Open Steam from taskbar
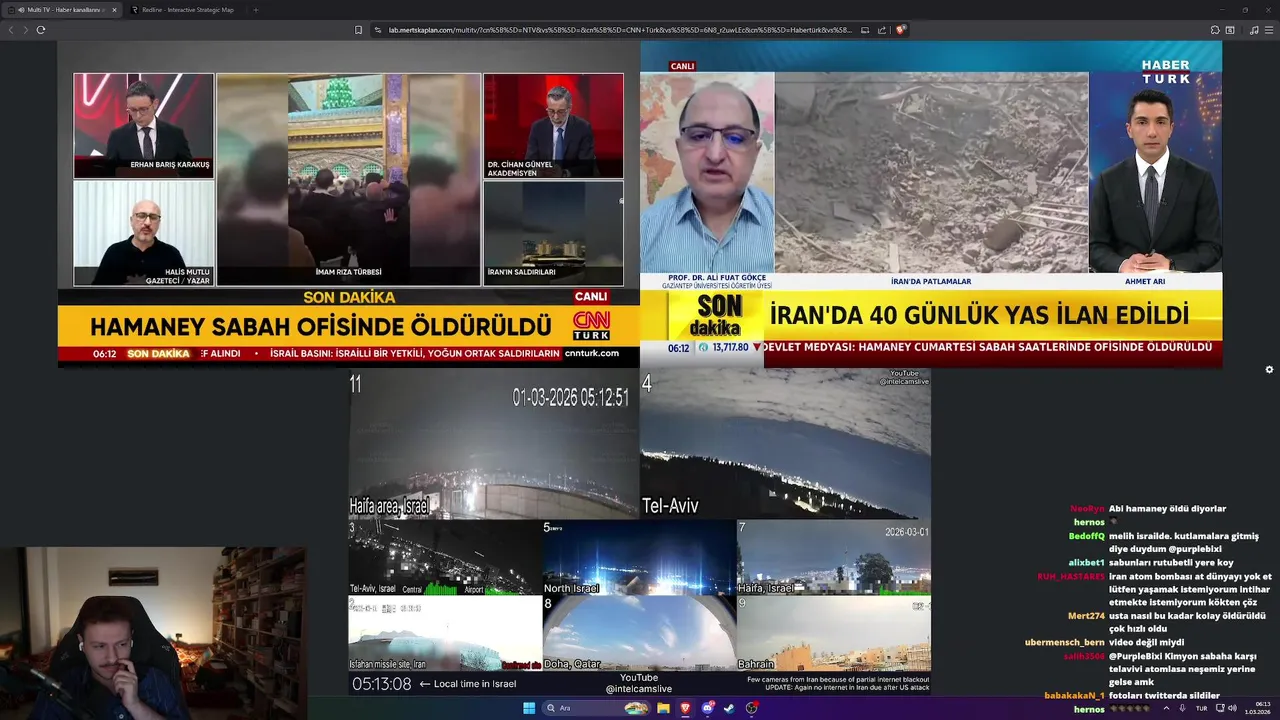Viewport: 1280px width, 720px height. pos(729,708)
